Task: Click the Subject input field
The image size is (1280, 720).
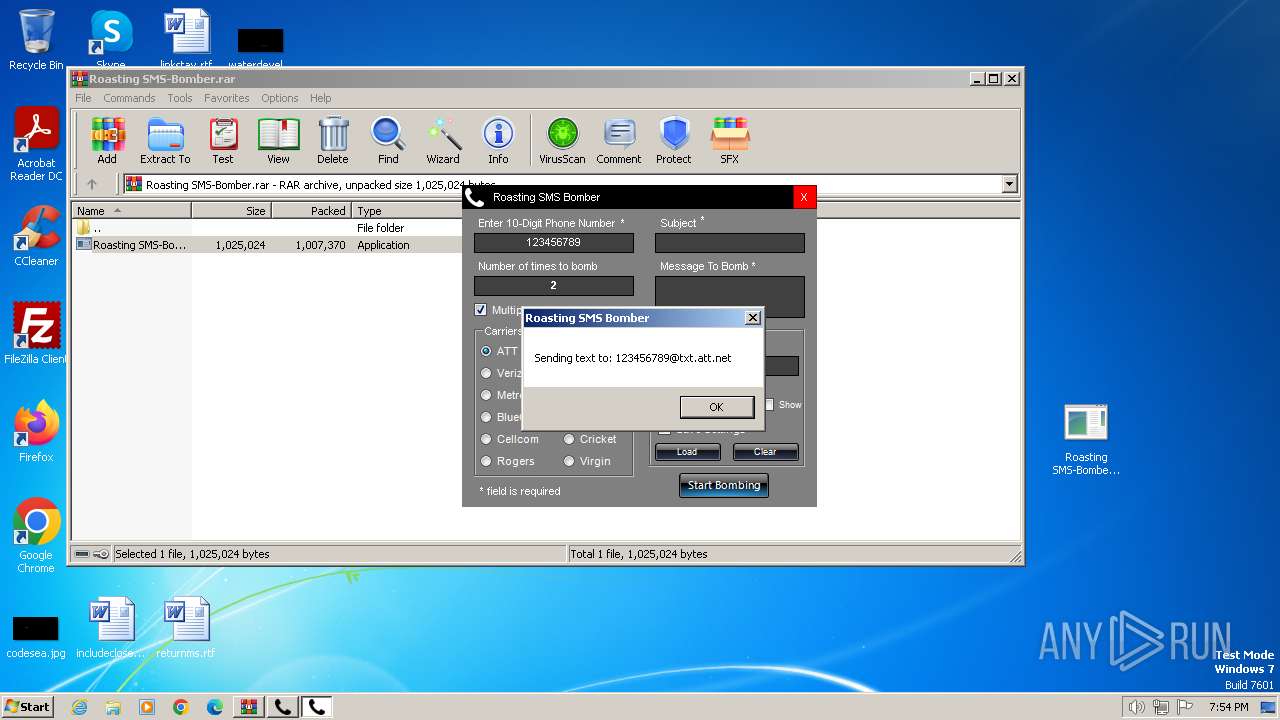Action: coord(730,243)
